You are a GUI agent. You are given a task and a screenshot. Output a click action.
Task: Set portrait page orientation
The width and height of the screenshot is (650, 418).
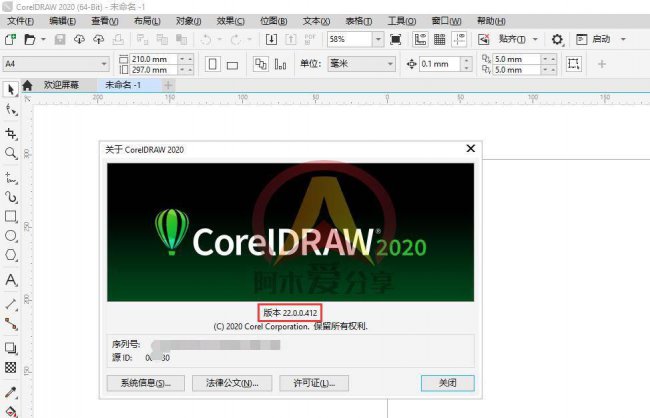213,64
